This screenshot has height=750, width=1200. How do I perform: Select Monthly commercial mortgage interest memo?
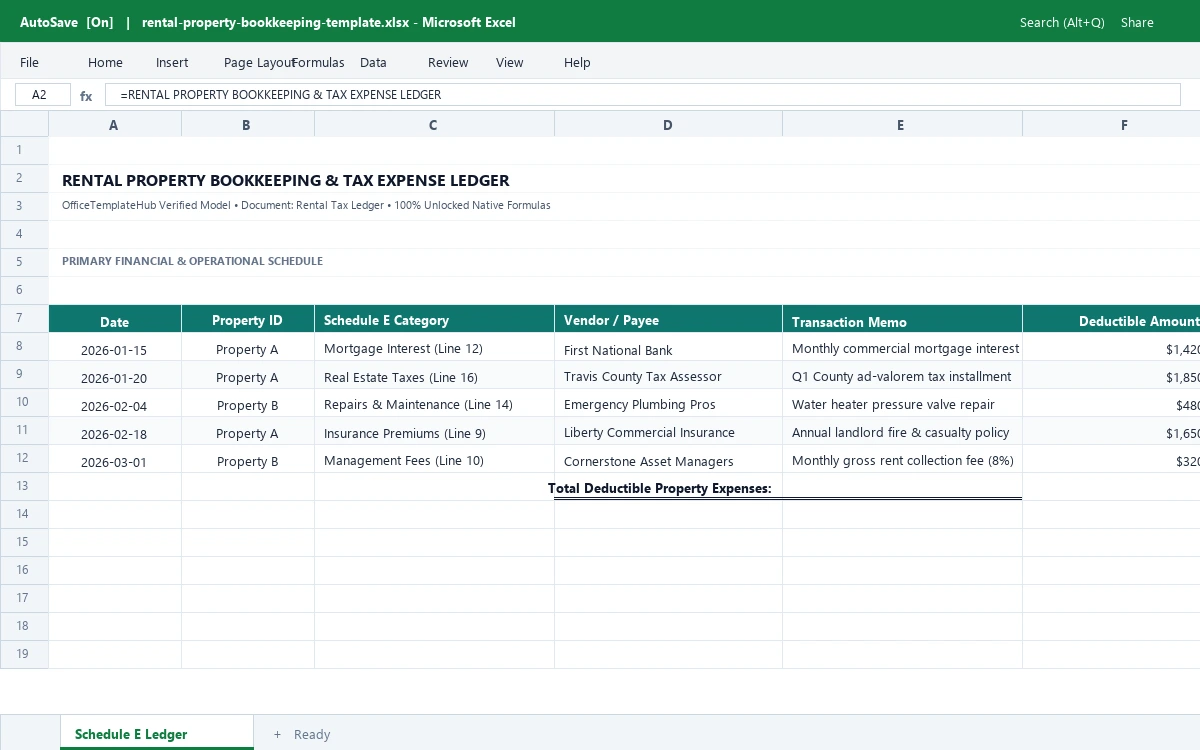tap(901, 349)
